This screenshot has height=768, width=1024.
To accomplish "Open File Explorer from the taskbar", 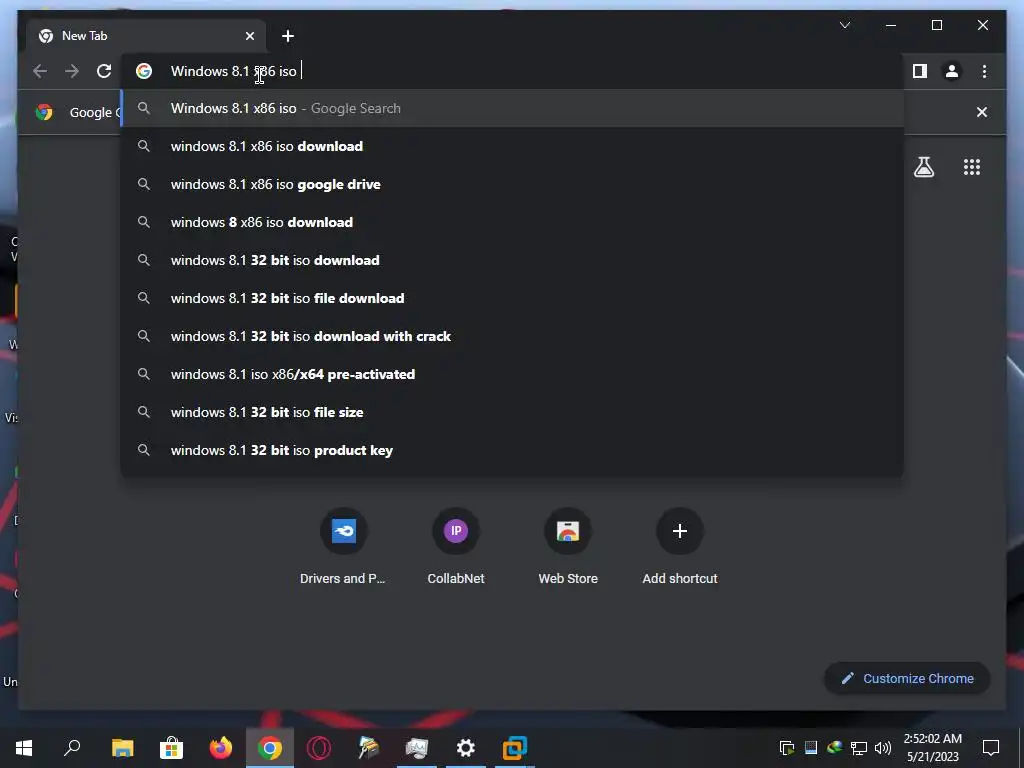I will (x=122, y=748).
